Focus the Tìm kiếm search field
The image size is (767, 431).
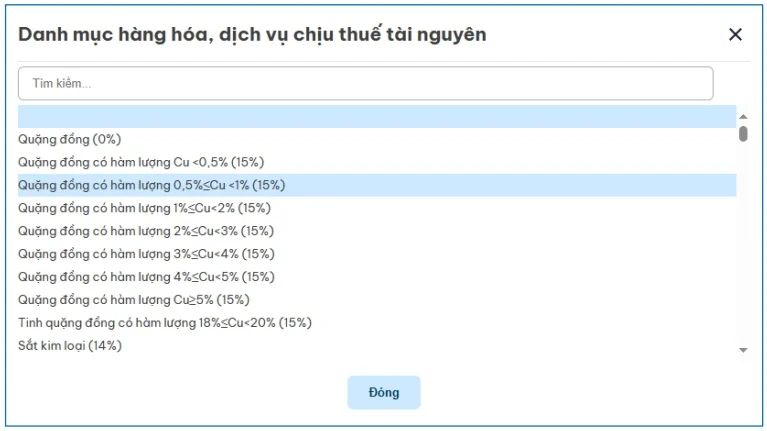(365, 83)
